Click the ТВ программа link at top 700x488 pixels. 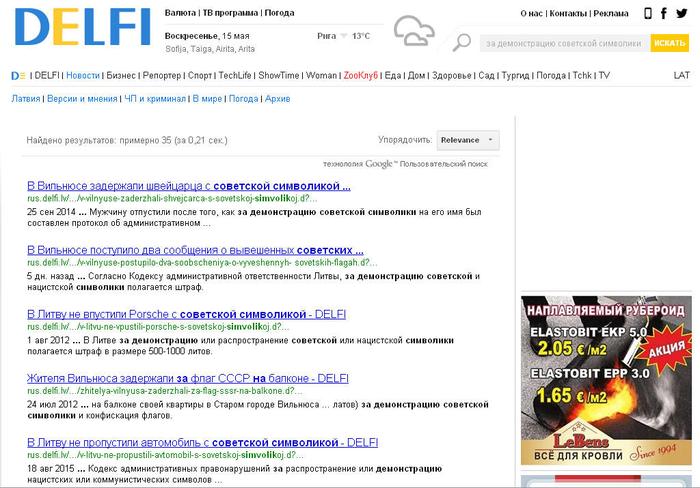click(x=232, y=13)
